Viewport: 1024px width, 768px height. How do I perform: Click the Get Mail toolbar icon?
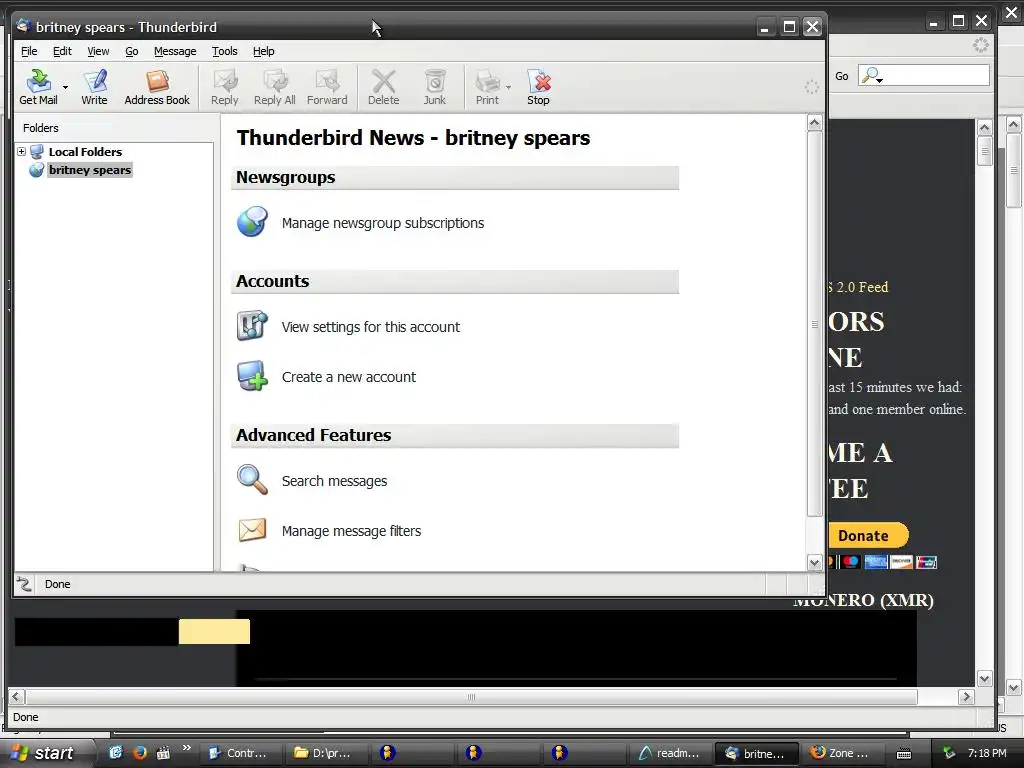coord(39,88)
